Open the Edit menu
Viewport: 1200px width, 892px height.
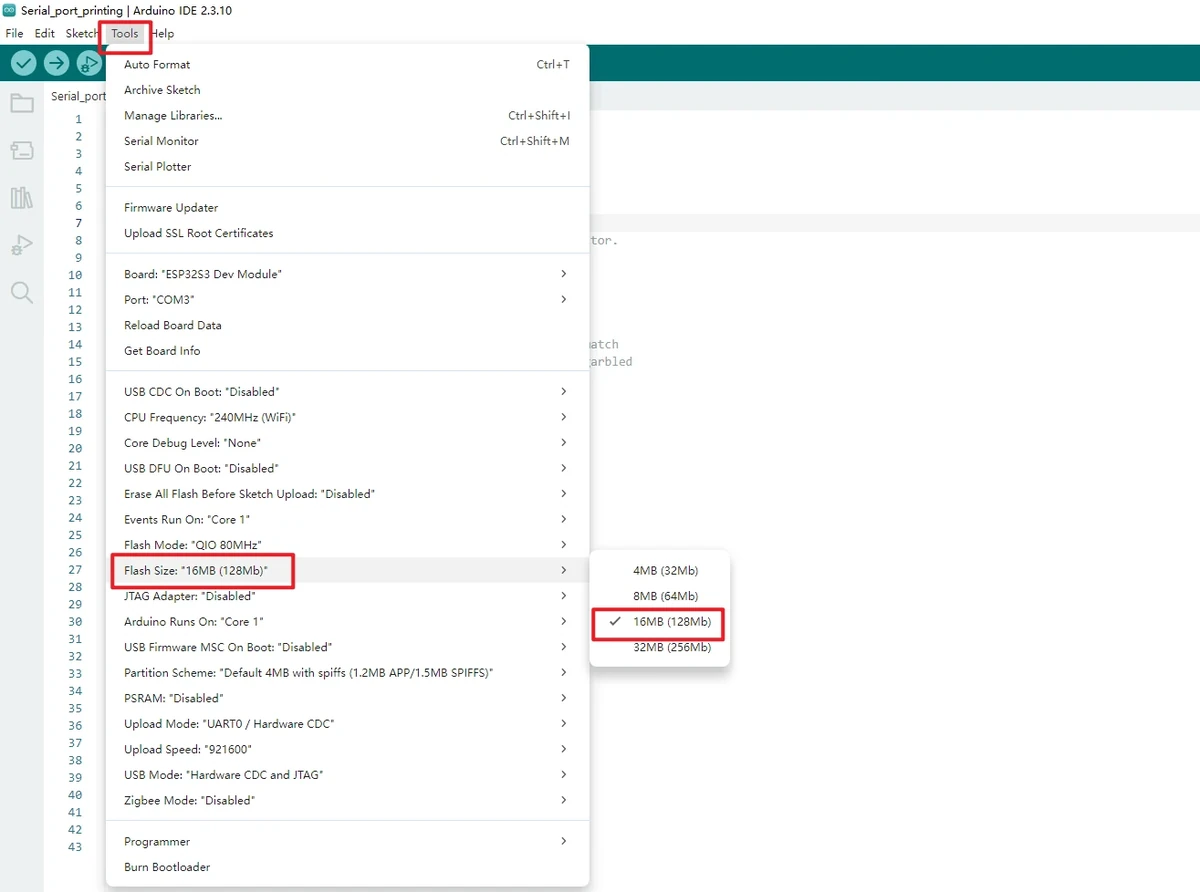45,34
